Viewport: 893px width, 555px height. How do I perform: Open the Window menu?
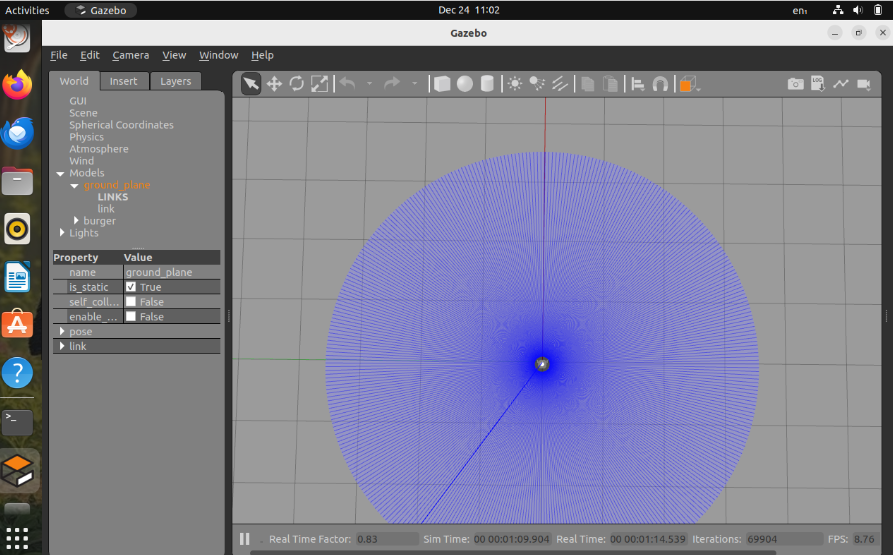pyautogui.click(x=218, y=55)
